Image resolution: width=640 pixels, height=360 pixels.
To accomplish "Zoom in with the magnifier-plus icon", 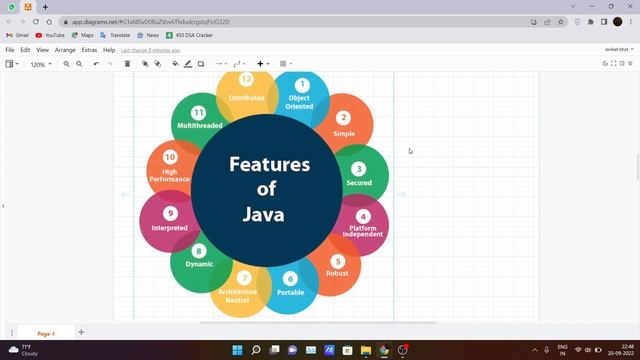I will click(66, 64).
